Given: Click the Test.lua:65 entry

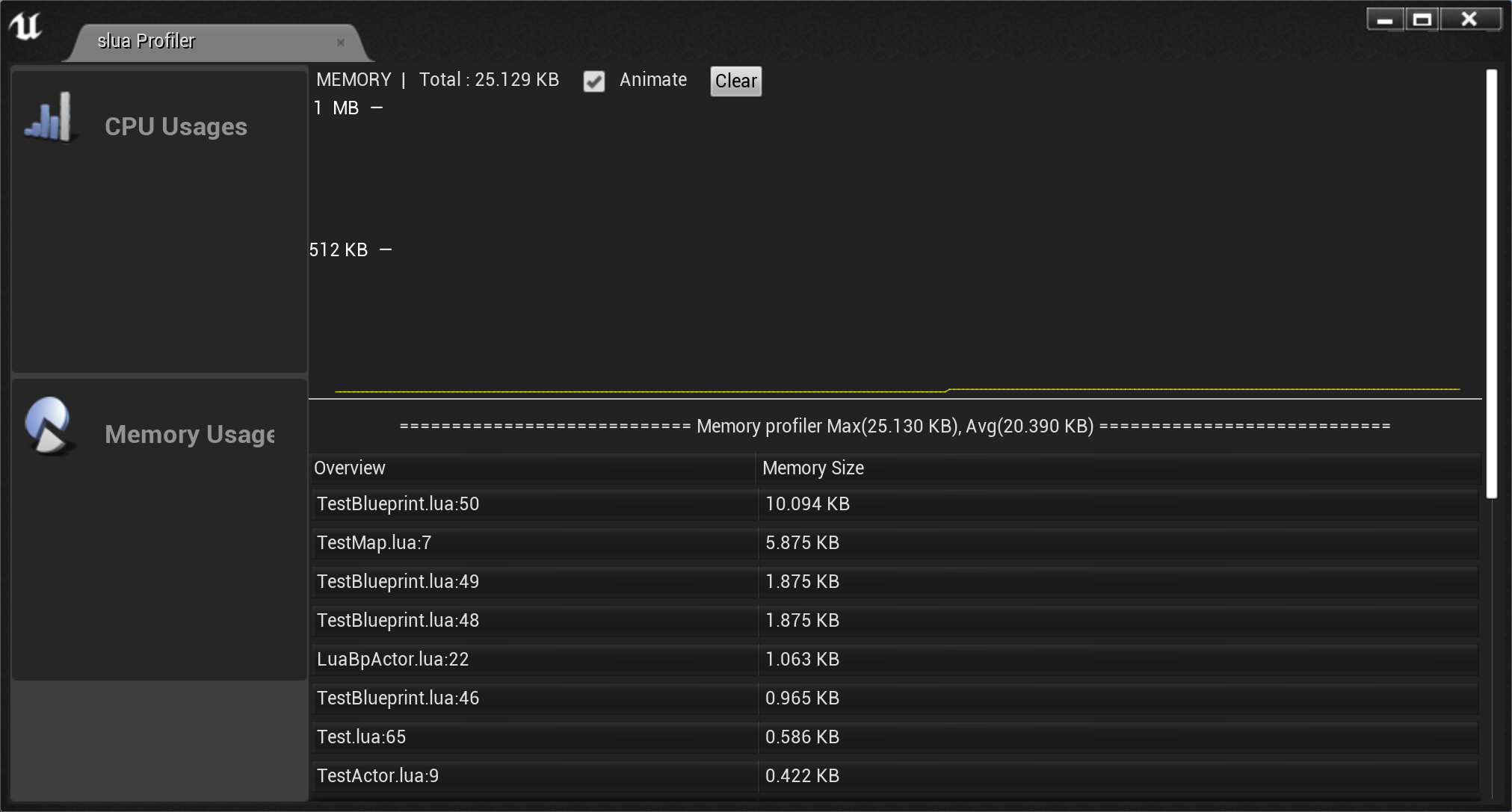Looking at the screenshot, I should point(361,737).
